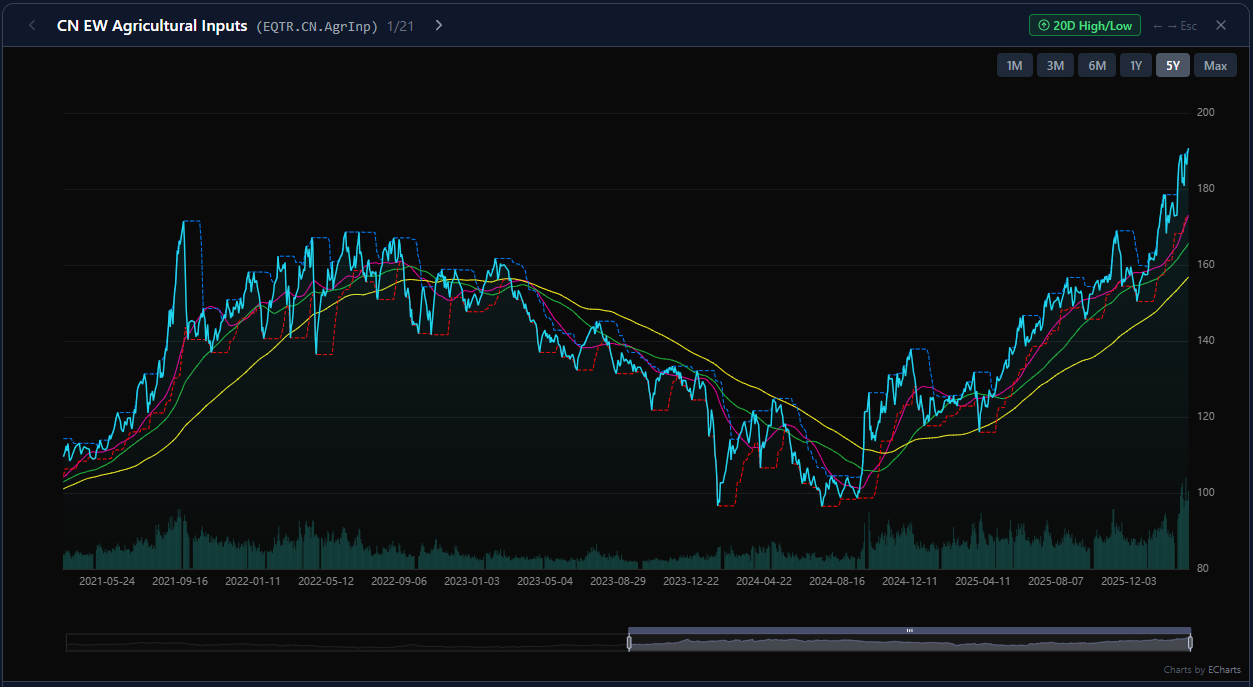
Task: Toggle the 20D High/Low indicator
Action: coord(1084,25)
